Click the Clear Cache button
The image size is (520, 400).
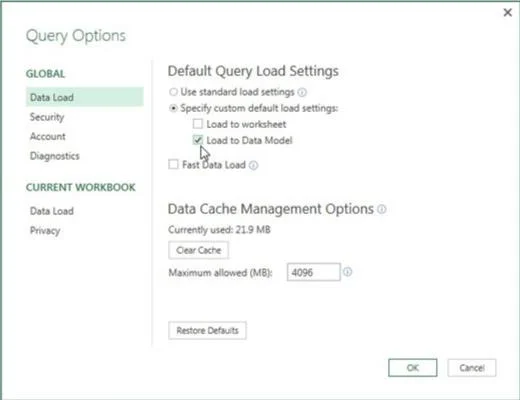[x=198, y=250]
